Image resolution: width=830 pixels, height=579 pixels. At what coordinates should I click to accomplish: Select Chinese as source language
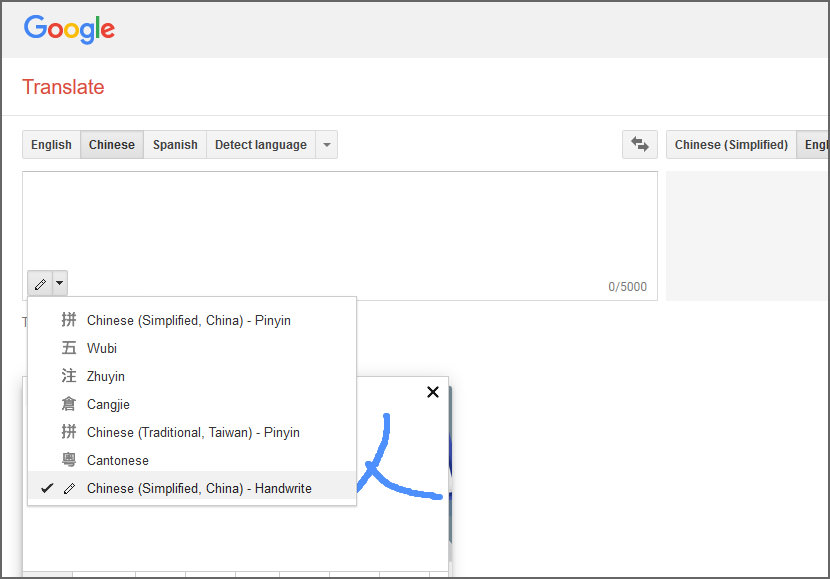pos(112,144)
